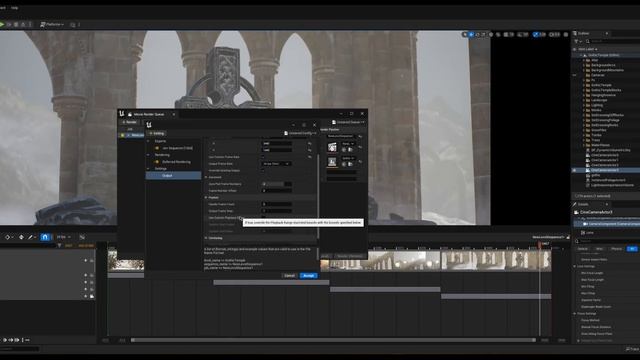The image size is (640, 360).
Task: Check Override Existing Output checkbox
Action: coord(264,171)
